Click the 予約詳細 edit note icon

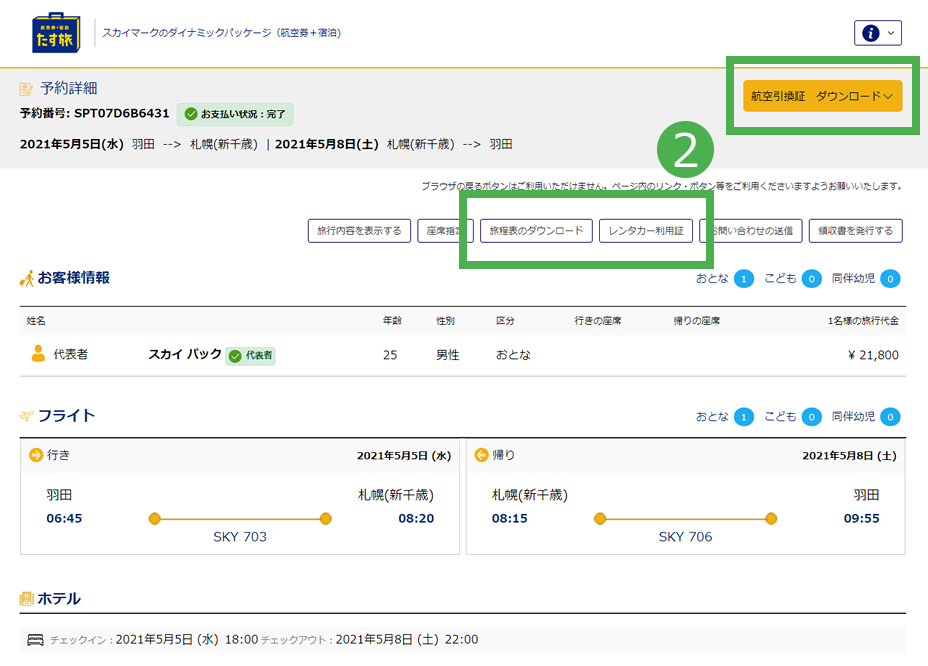(27, 89)
